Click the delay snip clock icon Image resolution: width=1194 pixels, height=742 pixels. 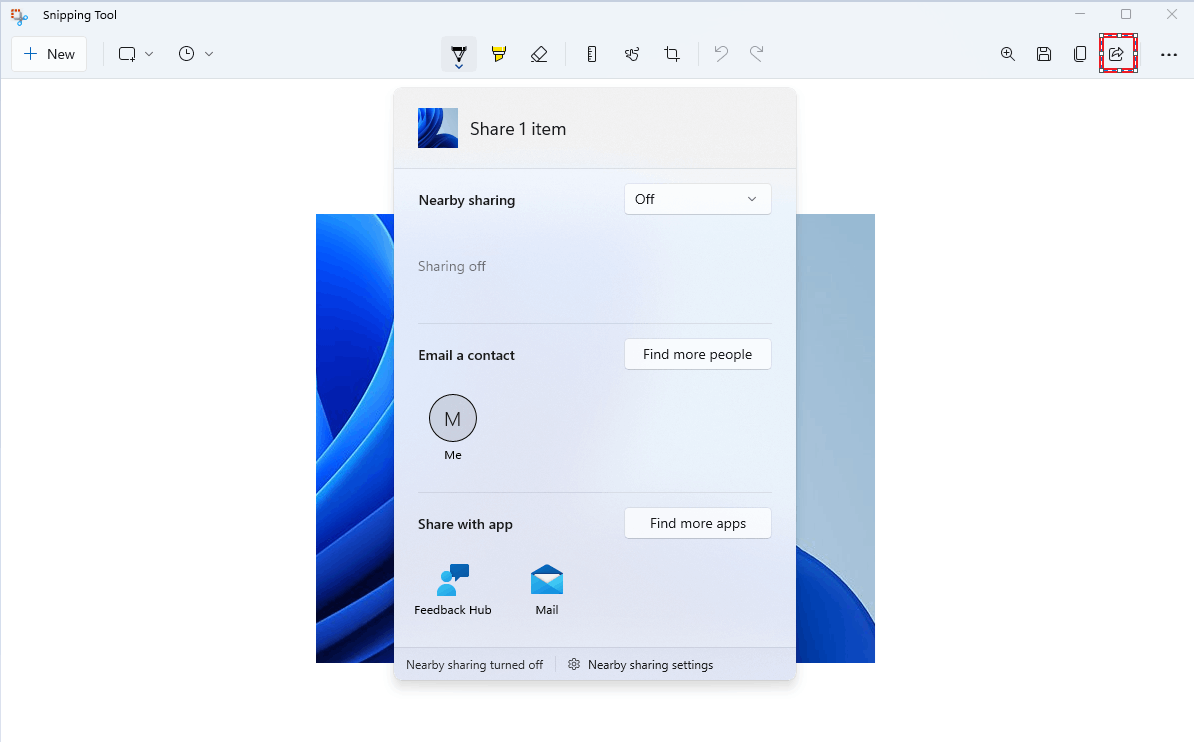click(x=187, y=54)
